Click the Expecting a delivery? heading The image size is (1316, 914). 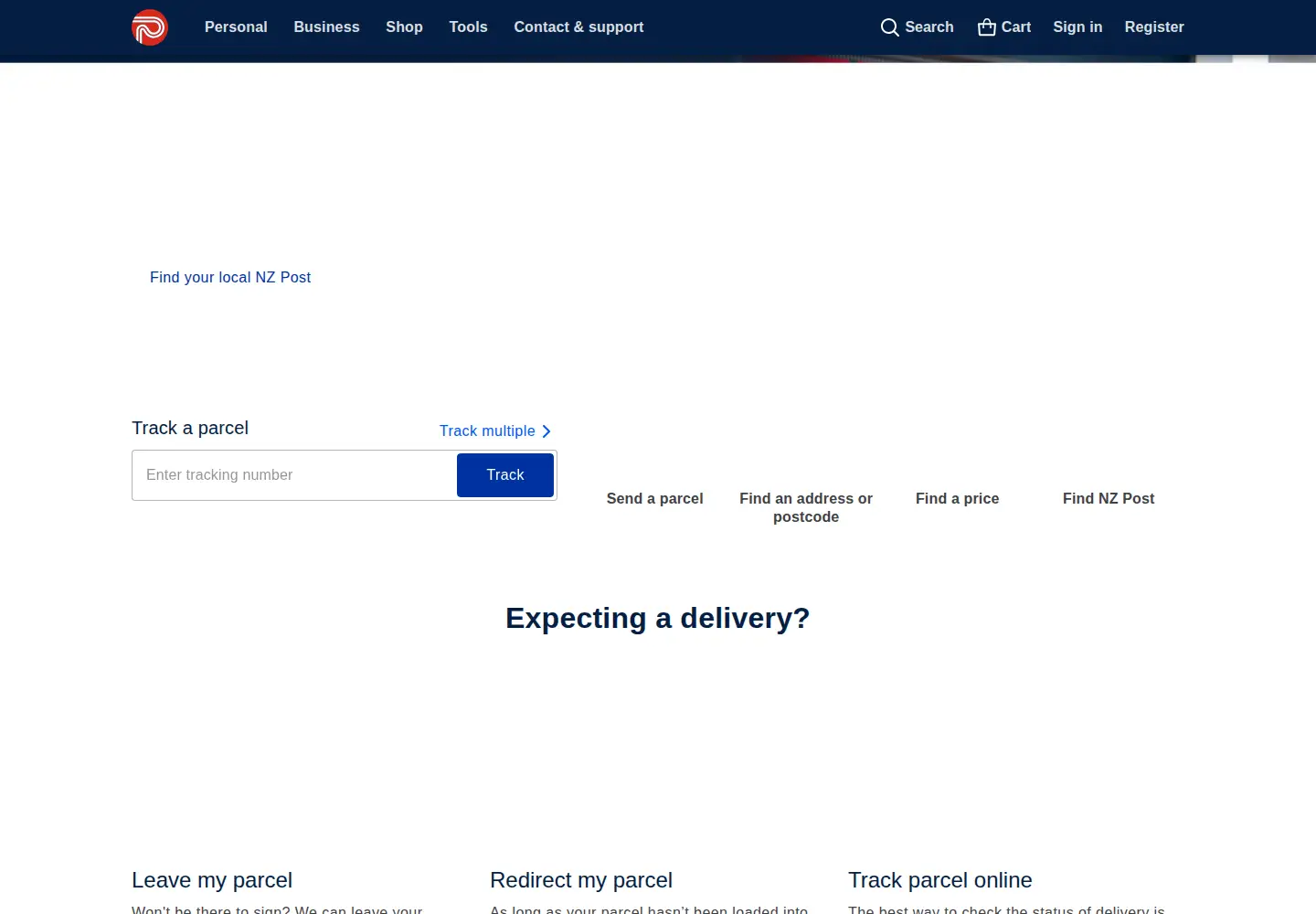pyautogui.click(x=658, y=618)
